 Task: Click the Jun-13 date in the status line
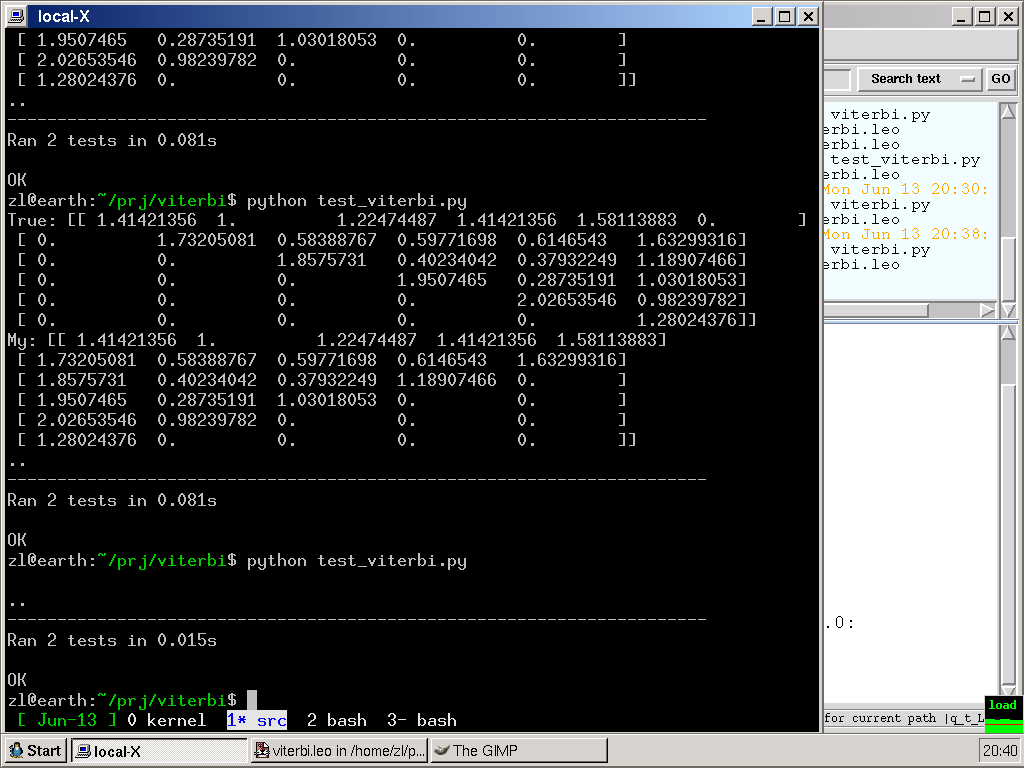click(x=67, y=720)
